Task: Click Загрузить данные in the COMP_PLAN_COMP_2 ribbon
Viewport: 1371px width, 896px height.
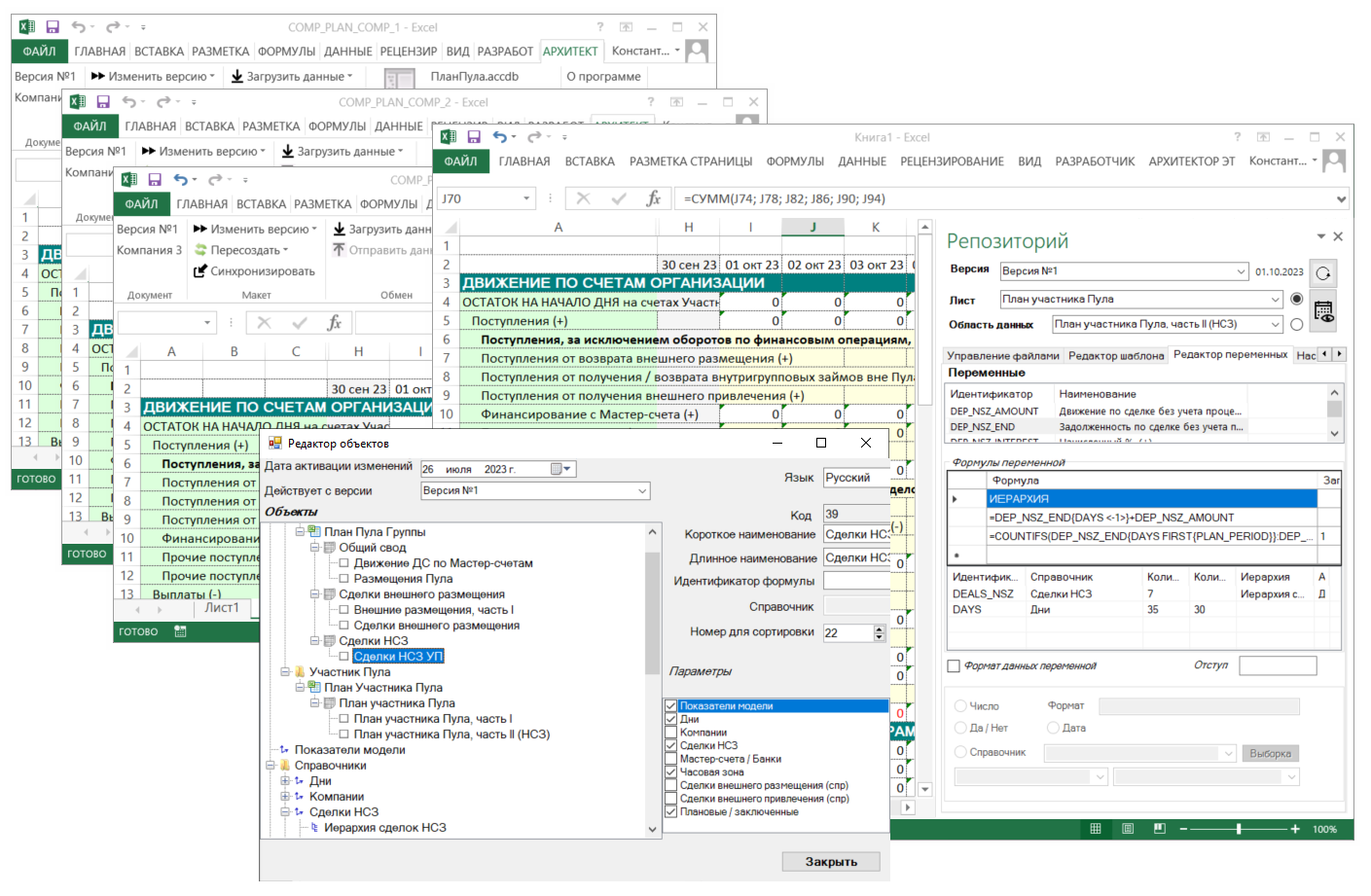Action: coord(341,151)
